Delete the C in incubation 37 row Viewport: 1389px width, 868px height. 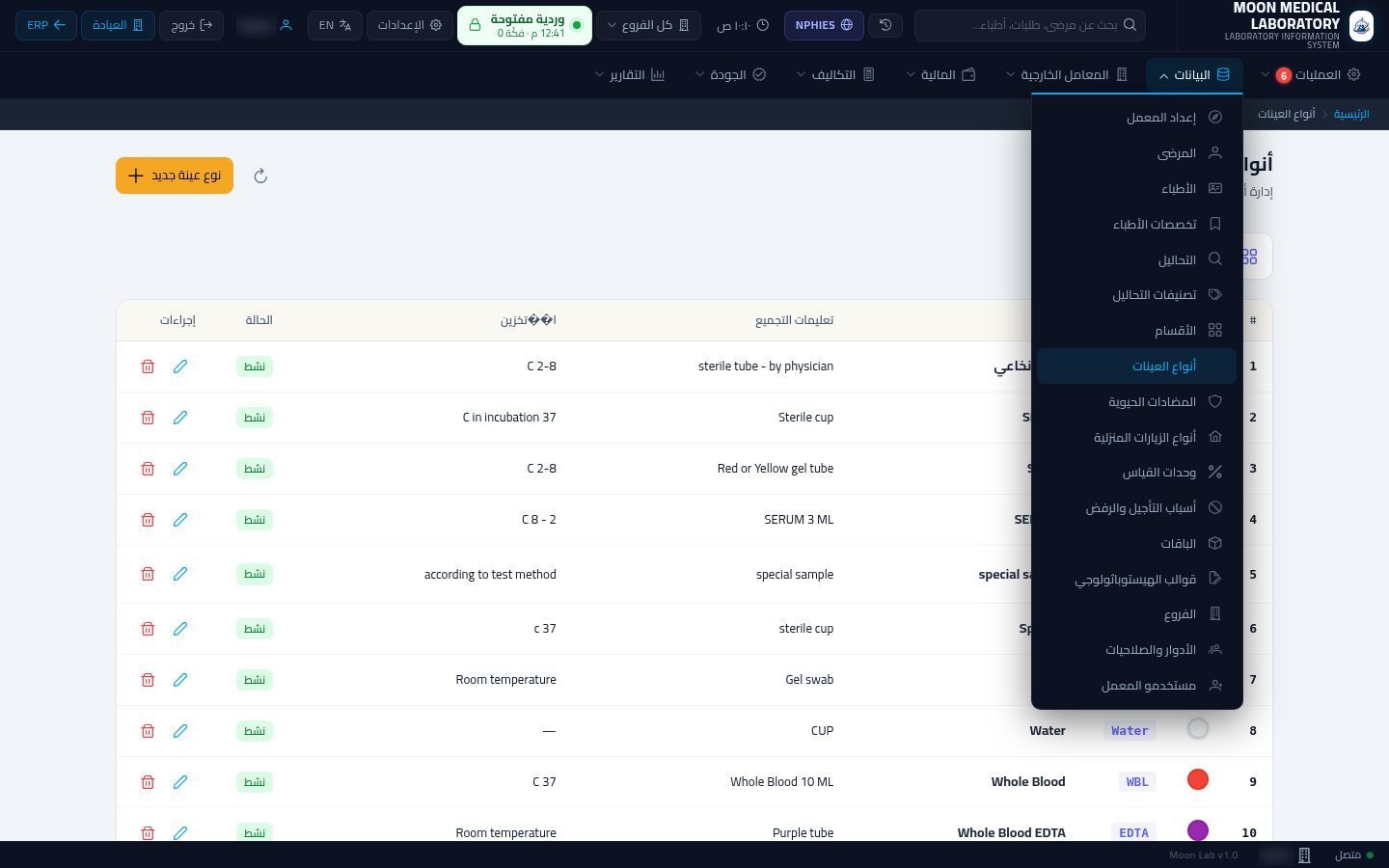pos(148,418)
